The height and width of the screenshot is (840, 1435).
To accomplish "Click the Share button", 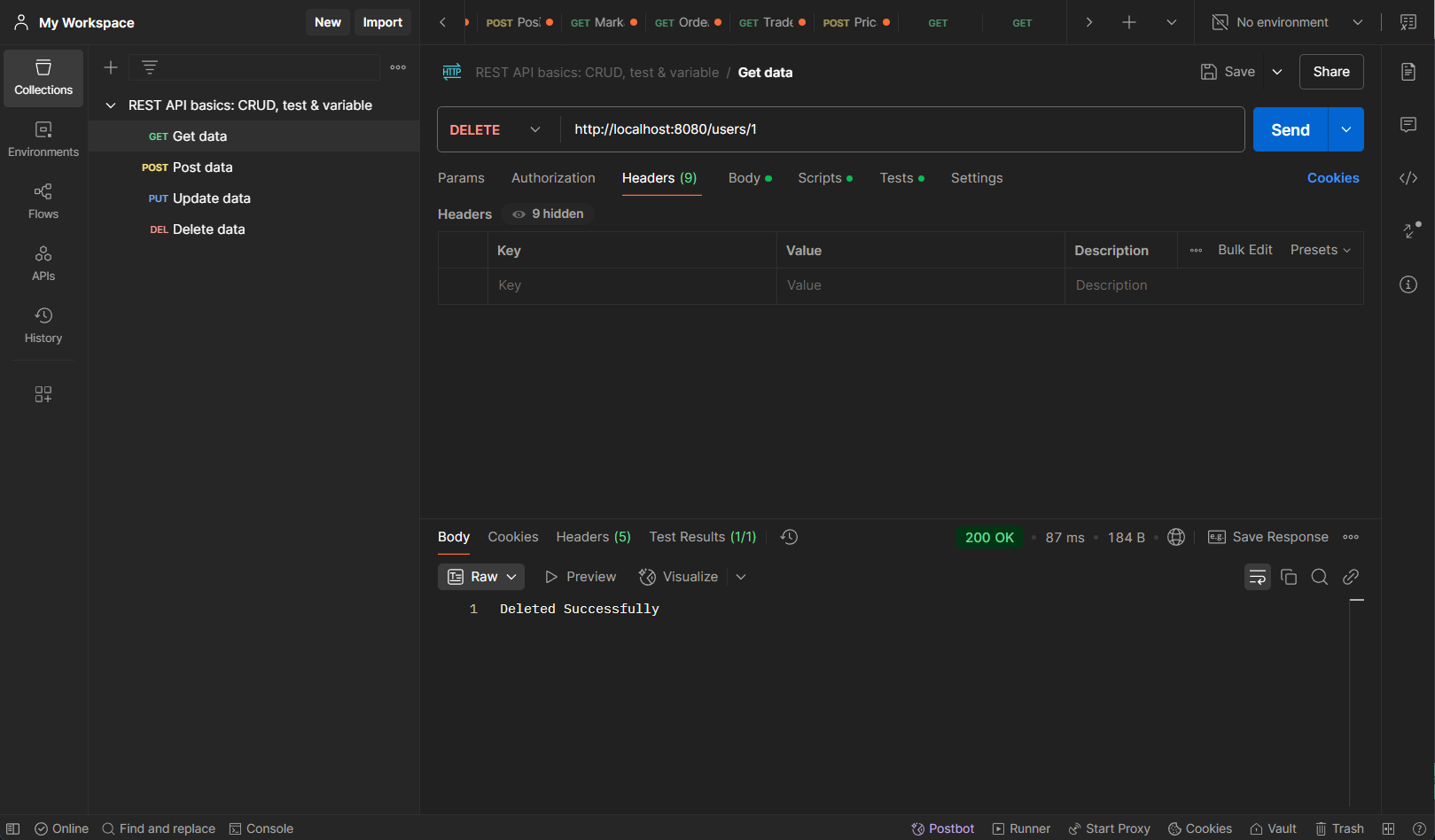I will [1331, 72].
